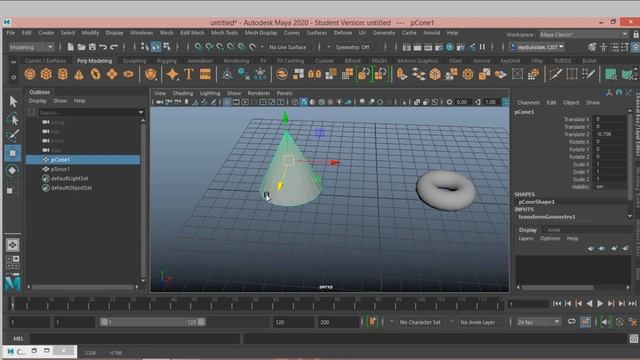The image size is (640, 360).
Task: Create a polygon torus from the shelf
Action: (x=95, y=74)
